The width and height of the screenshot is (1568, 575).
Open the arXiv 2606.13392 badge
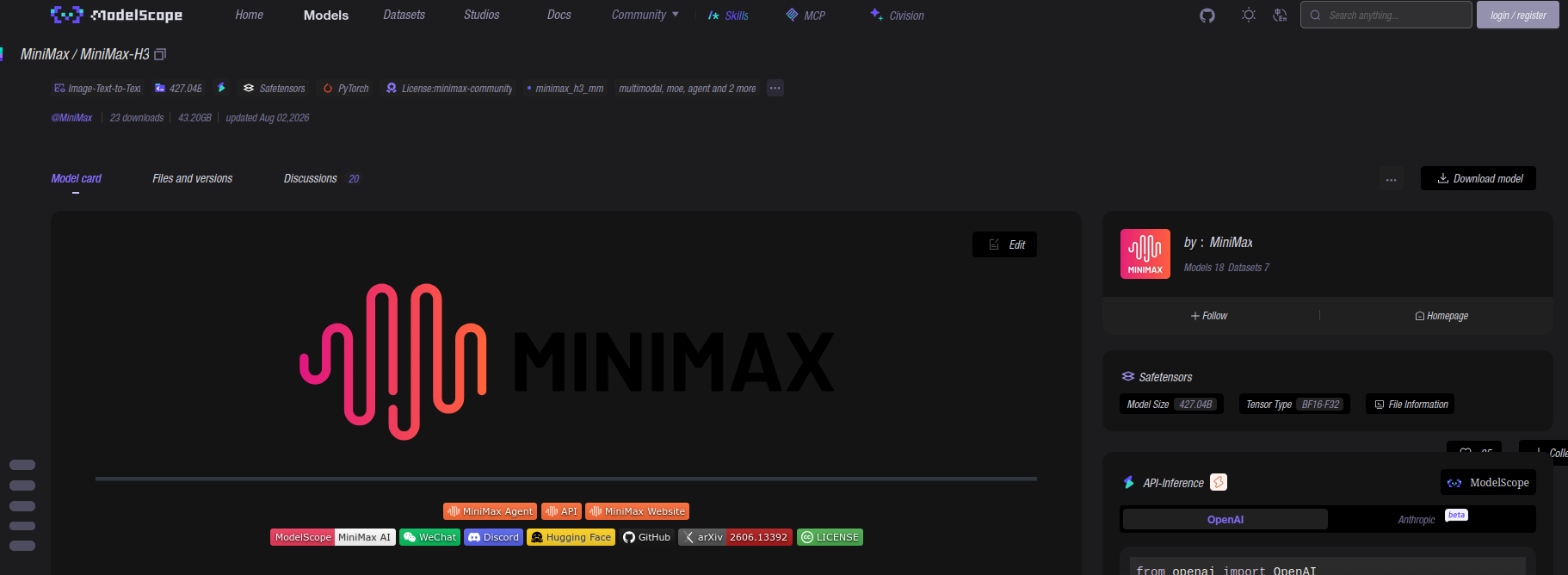pyautogui.click(x=735, y=537)
